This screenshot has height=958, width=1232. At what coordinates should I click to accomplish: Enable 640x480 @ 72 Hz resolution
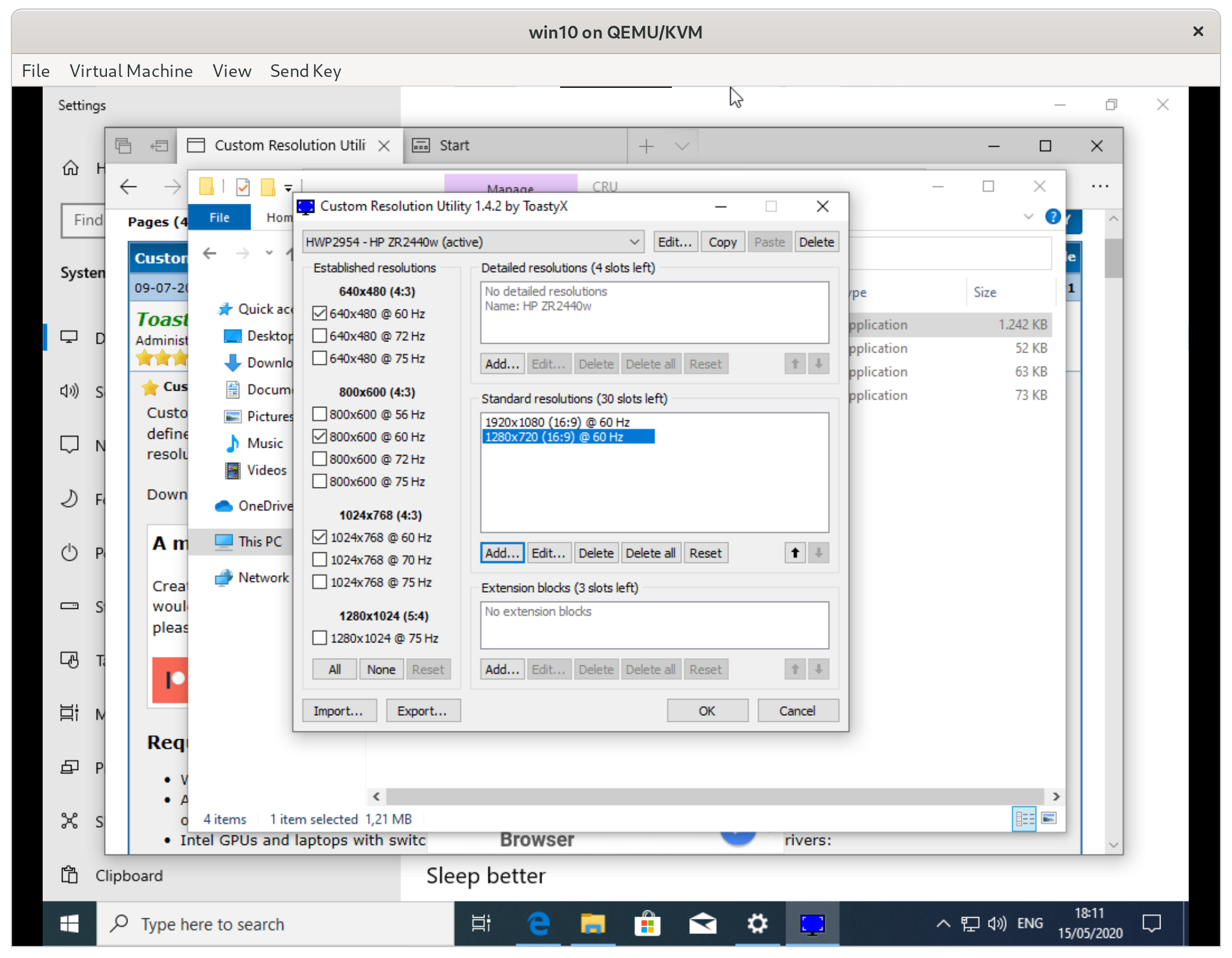pyautogui.click(x=319, y=335)
